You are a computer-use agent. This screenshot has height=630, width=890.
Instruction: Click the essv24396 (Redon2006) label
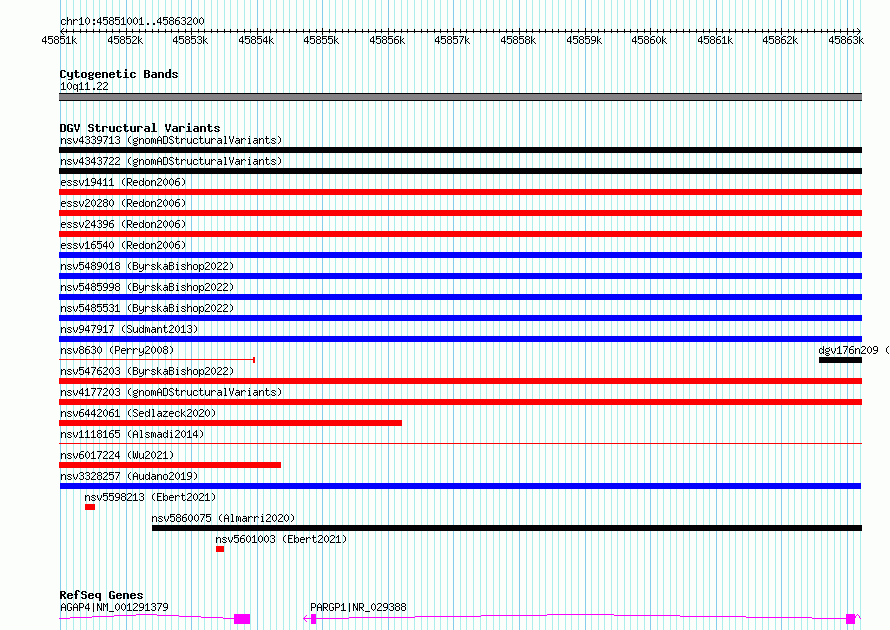click(x=123, y=224)
